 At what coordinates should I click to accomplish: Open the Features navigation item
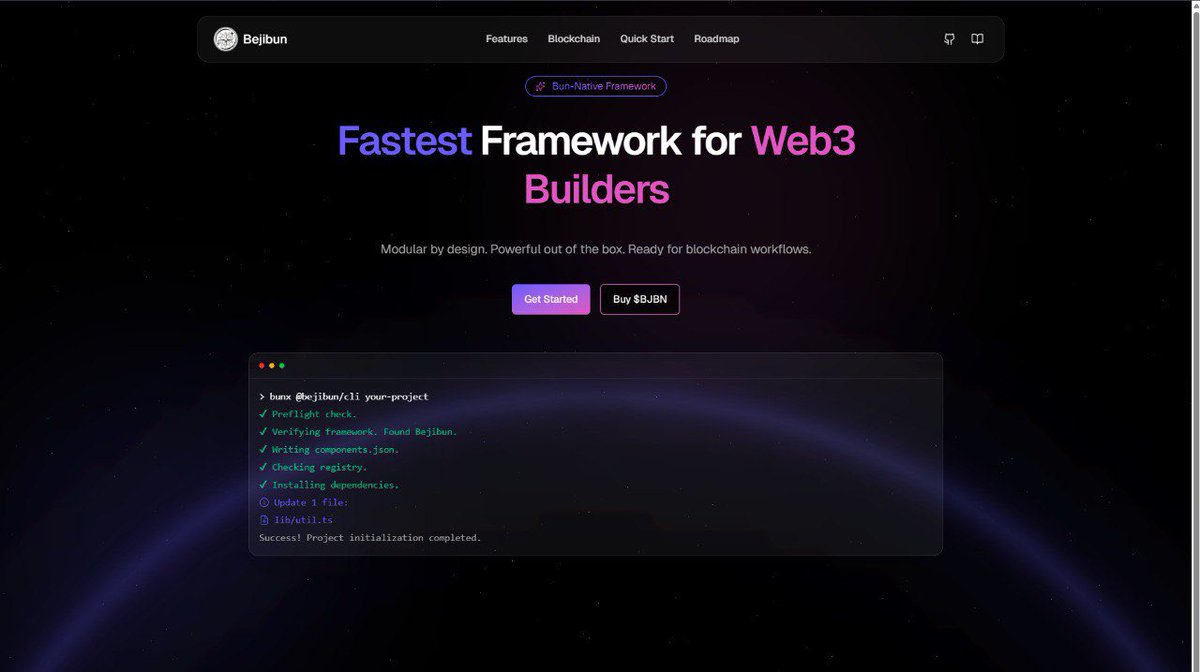506,38
